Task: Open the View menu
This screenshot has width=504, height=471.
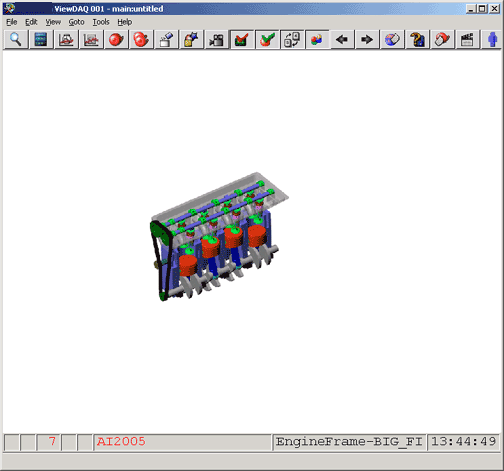Action: point(53,22)
